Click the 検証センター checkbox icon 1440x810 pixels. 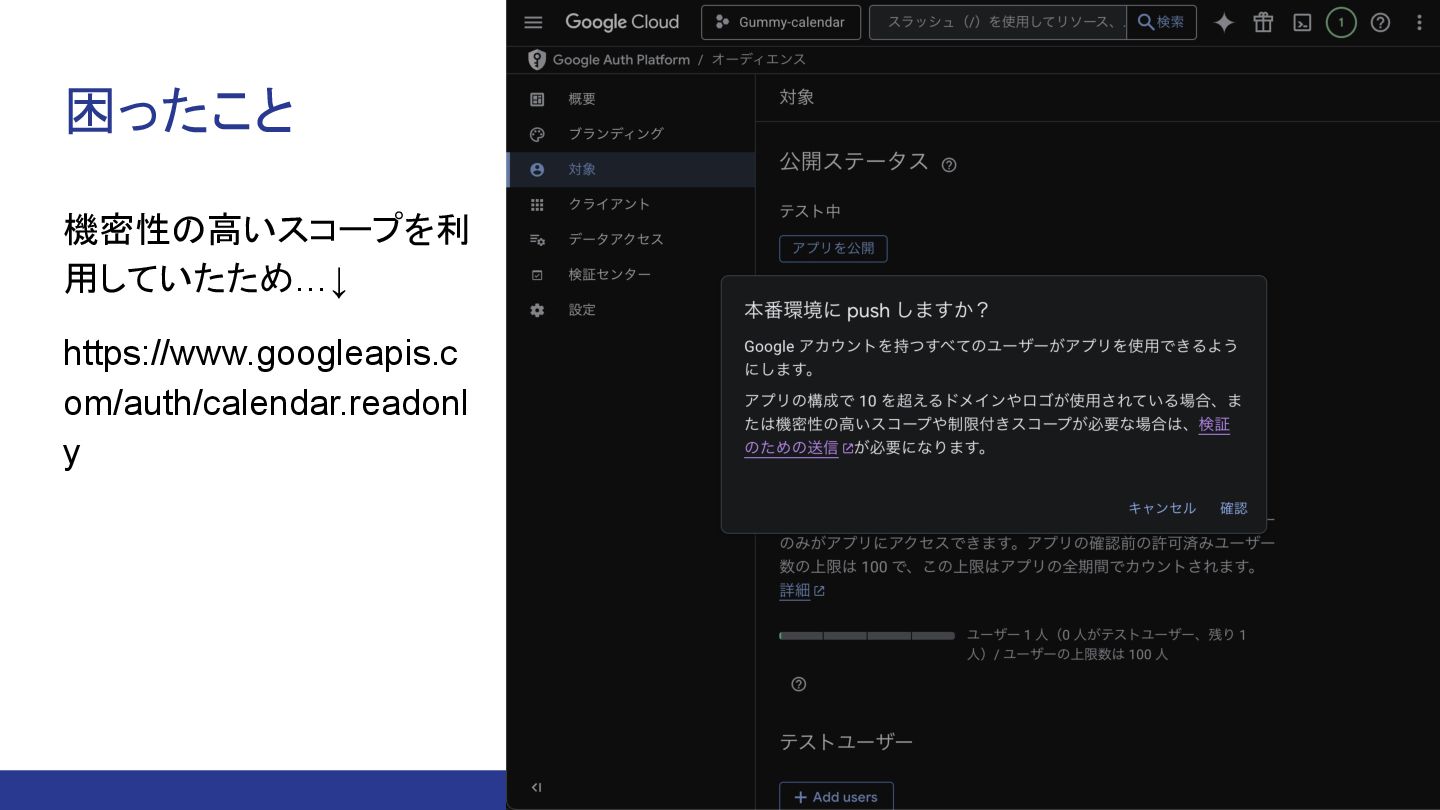(x=537, y=275)
